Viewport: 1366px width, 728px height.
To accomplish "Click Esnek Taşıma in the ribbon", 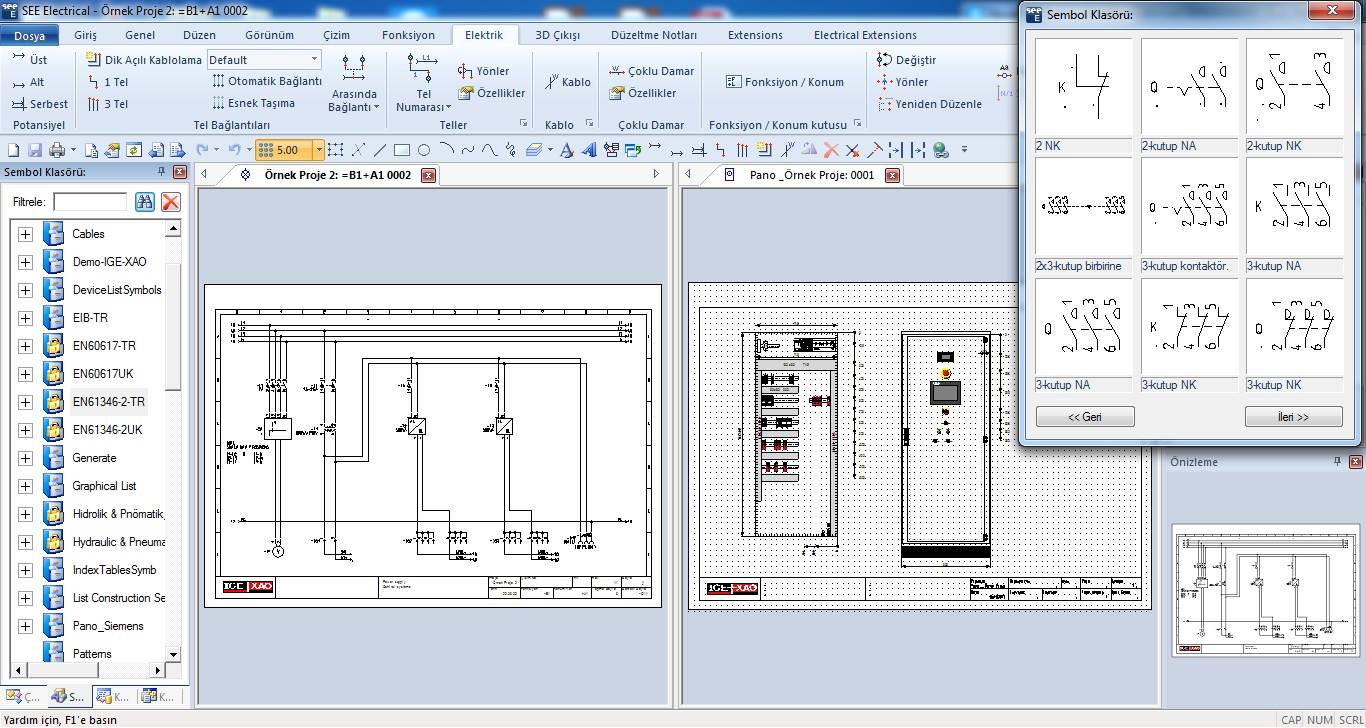I will point(254,103).
